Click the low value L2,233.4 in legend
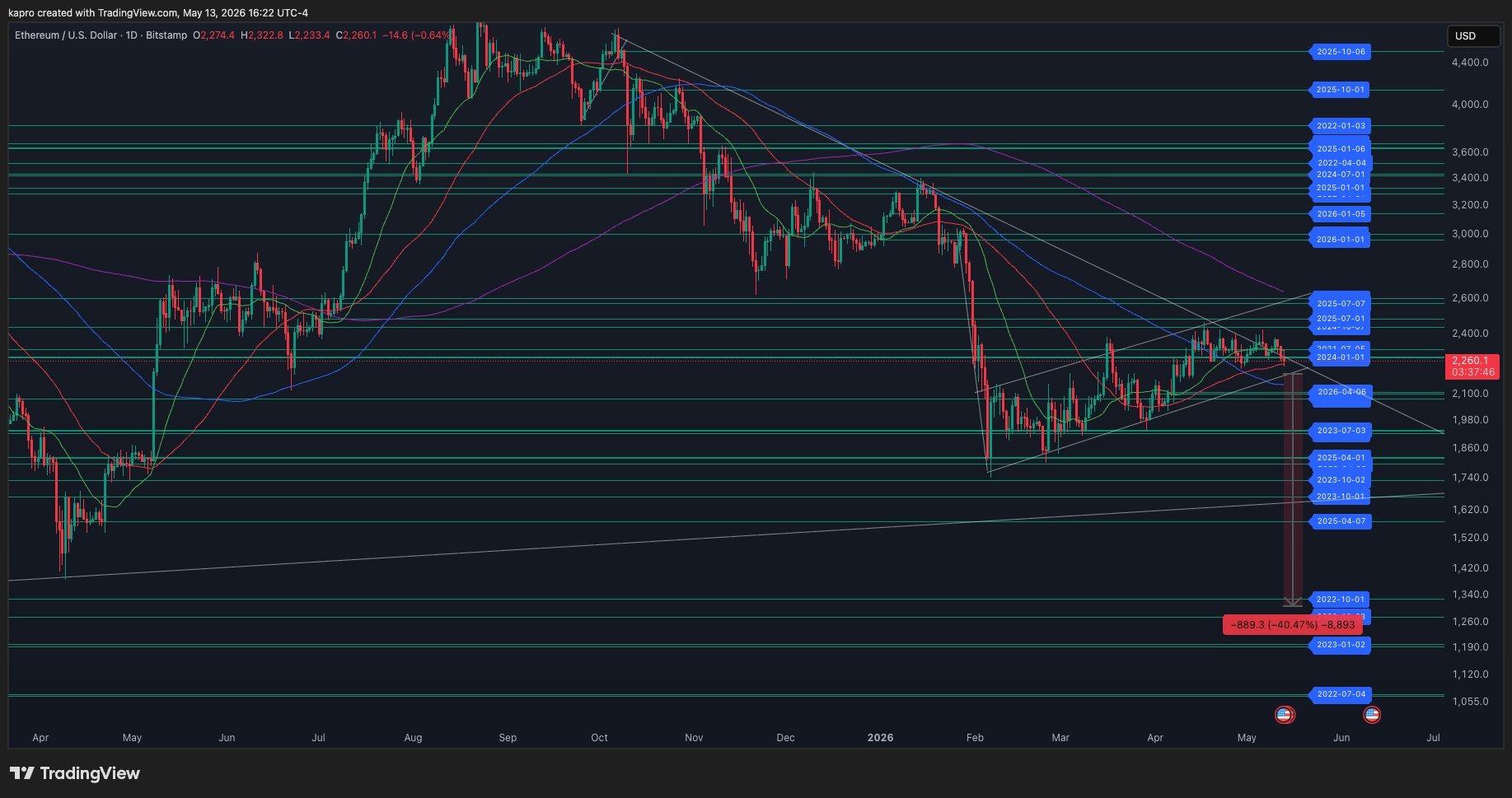Image resolution: width=1512 pixels, height=798 pixels. 309,35
